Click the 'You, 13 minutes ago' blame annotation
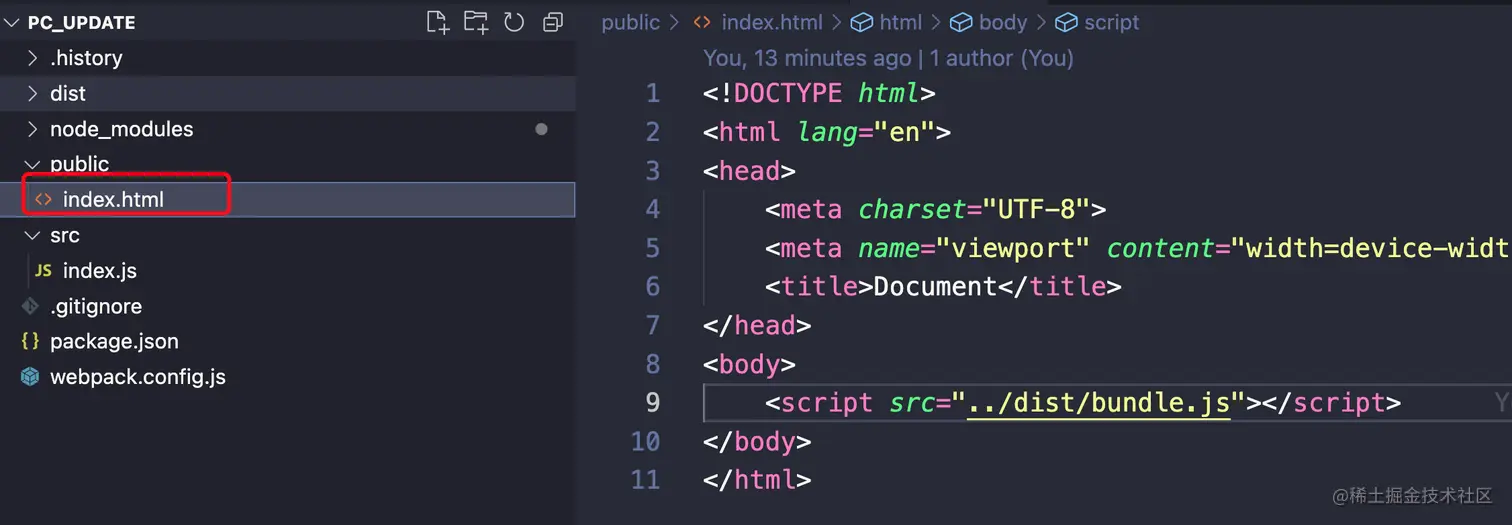Screen dimensions: 1512x525 (807, 58)
